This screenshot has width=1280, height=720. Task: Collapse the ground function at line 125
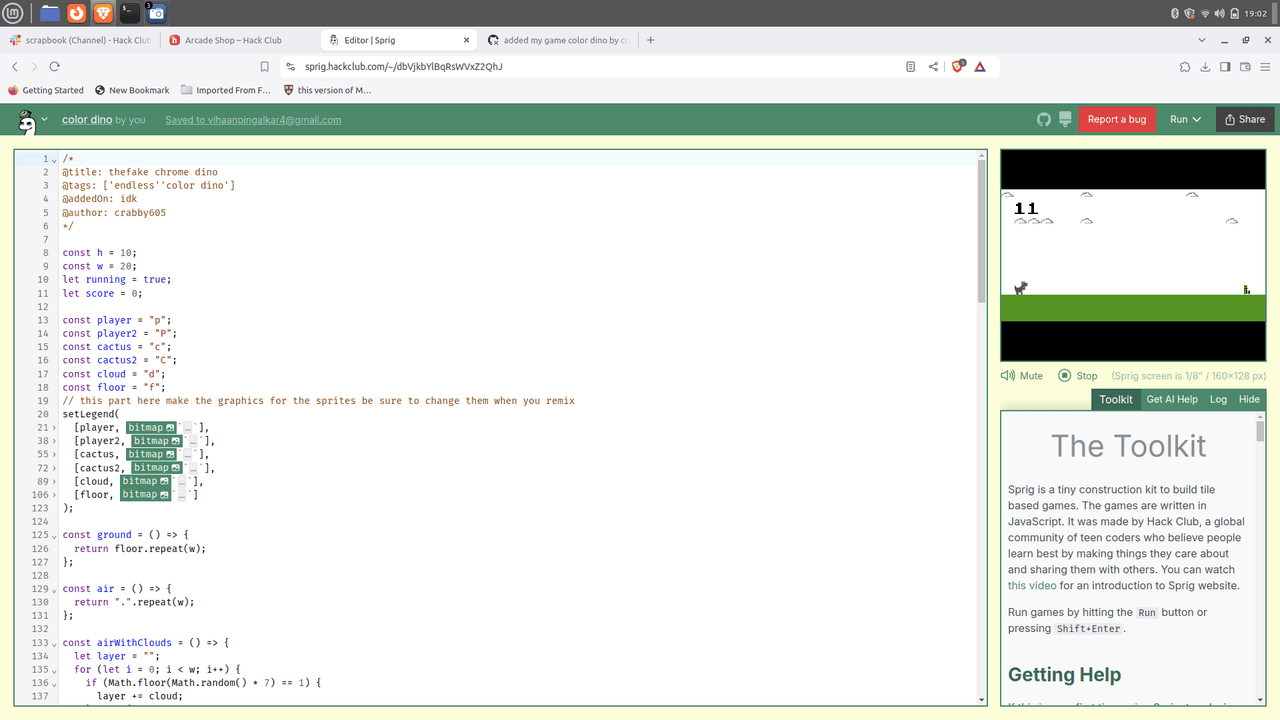tap(54, 535)
